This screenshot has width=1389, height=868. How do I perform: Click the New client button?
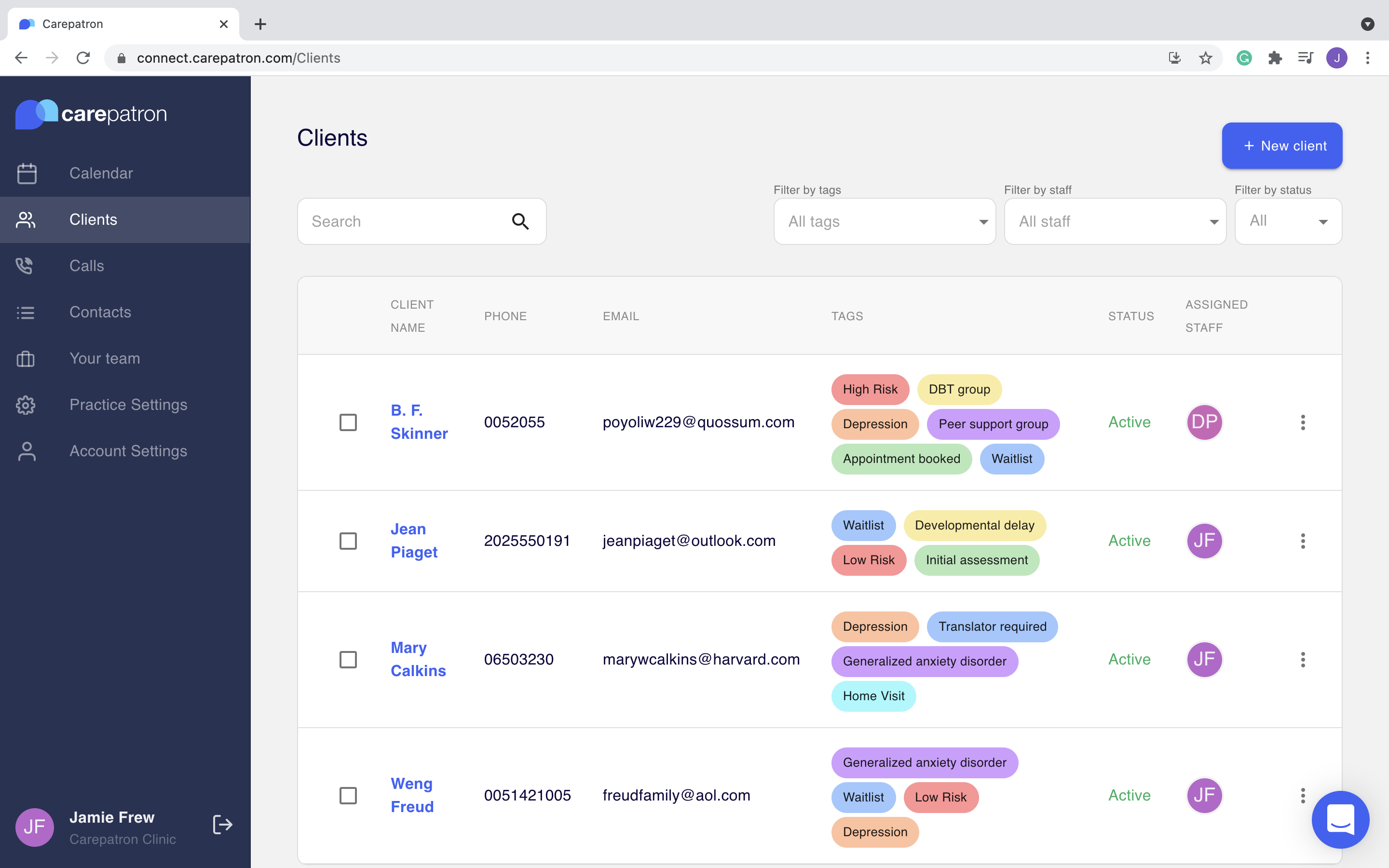(1281, 146)
